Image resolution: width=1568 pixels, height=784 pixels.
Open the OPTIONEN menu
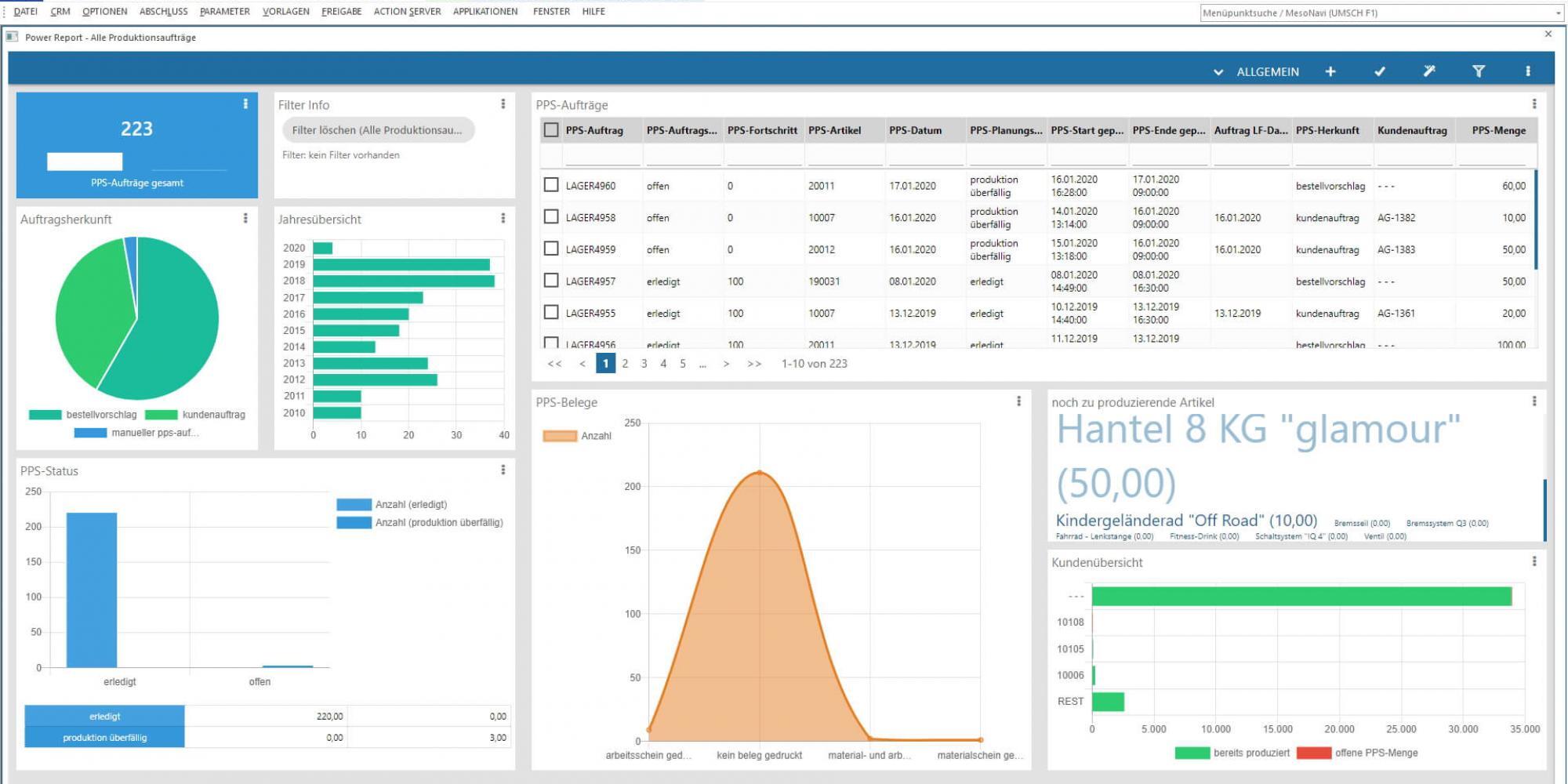[105, 12]
